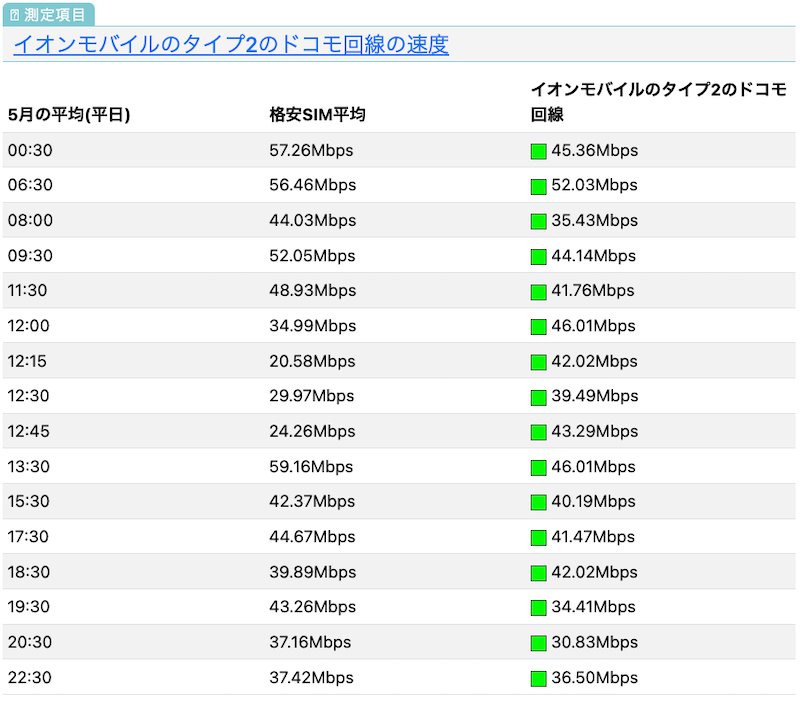This screenshot has width=800, height=701.
Task: Select the 18:30 time cell
Action: tap(29, 572)
